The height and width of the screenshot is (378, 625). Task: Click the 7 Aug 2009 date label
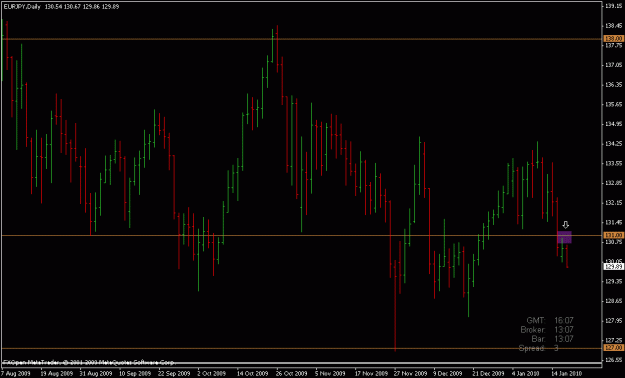coord(16,374)
